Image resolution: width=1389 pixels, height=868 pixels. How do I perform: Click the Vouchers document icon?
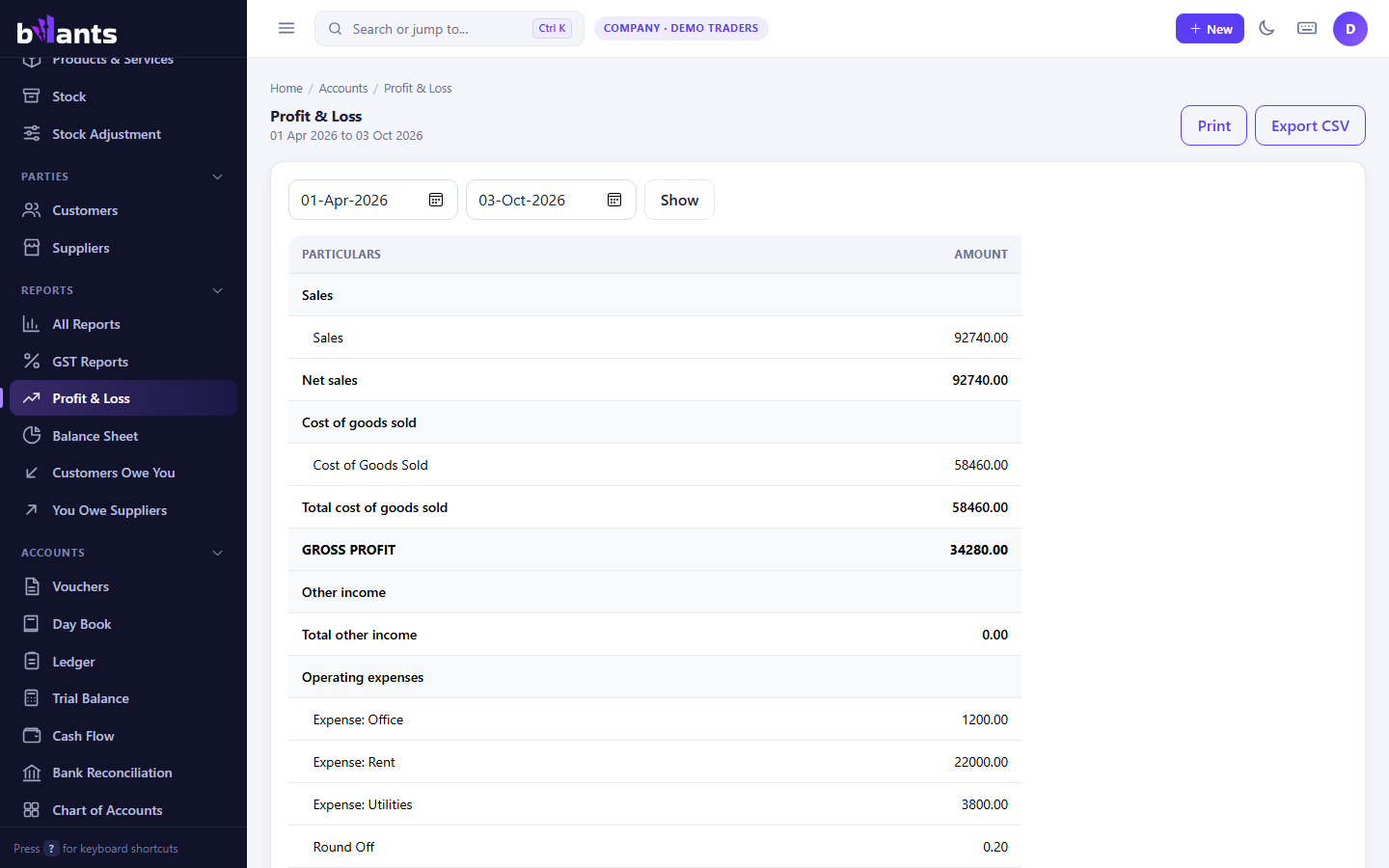click(32, 586)
